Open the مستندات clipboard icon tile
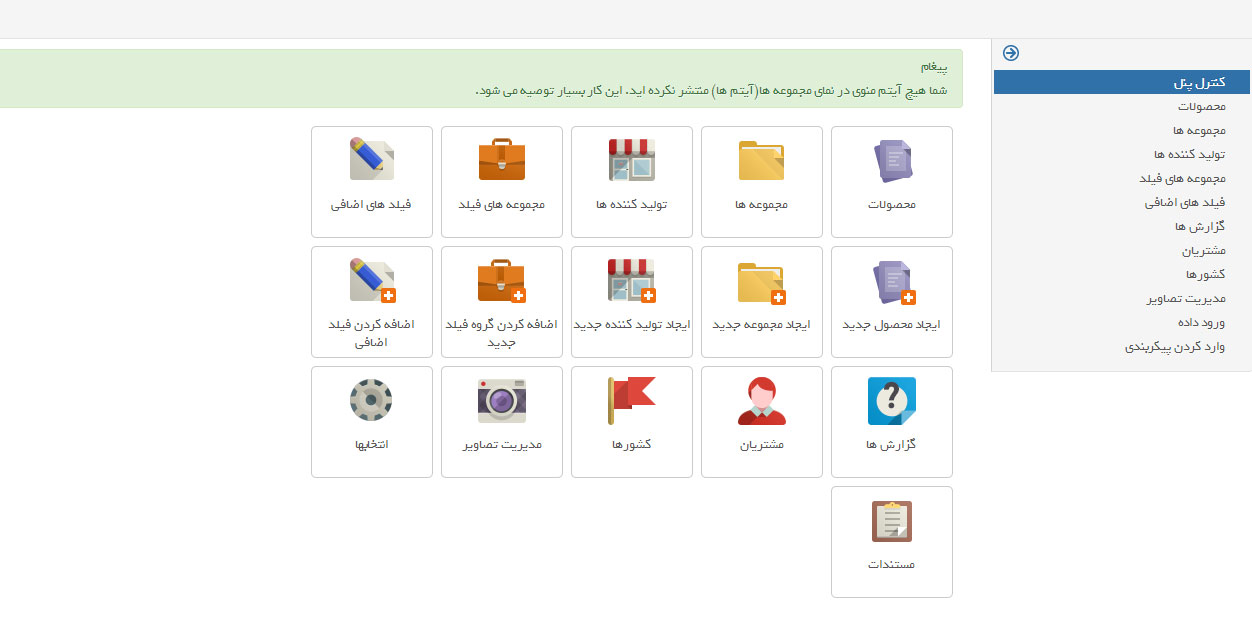 (892, 541)
